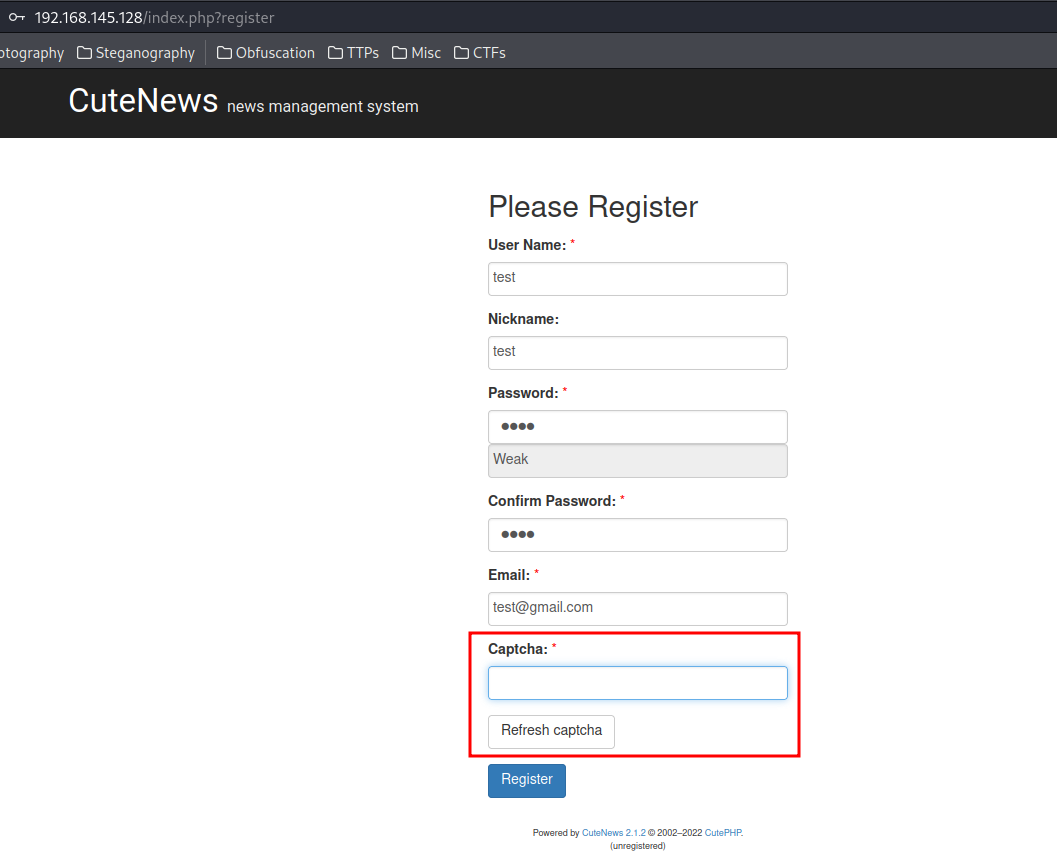
Task: Focus the Email input field
Action: [x=638, y=609]
